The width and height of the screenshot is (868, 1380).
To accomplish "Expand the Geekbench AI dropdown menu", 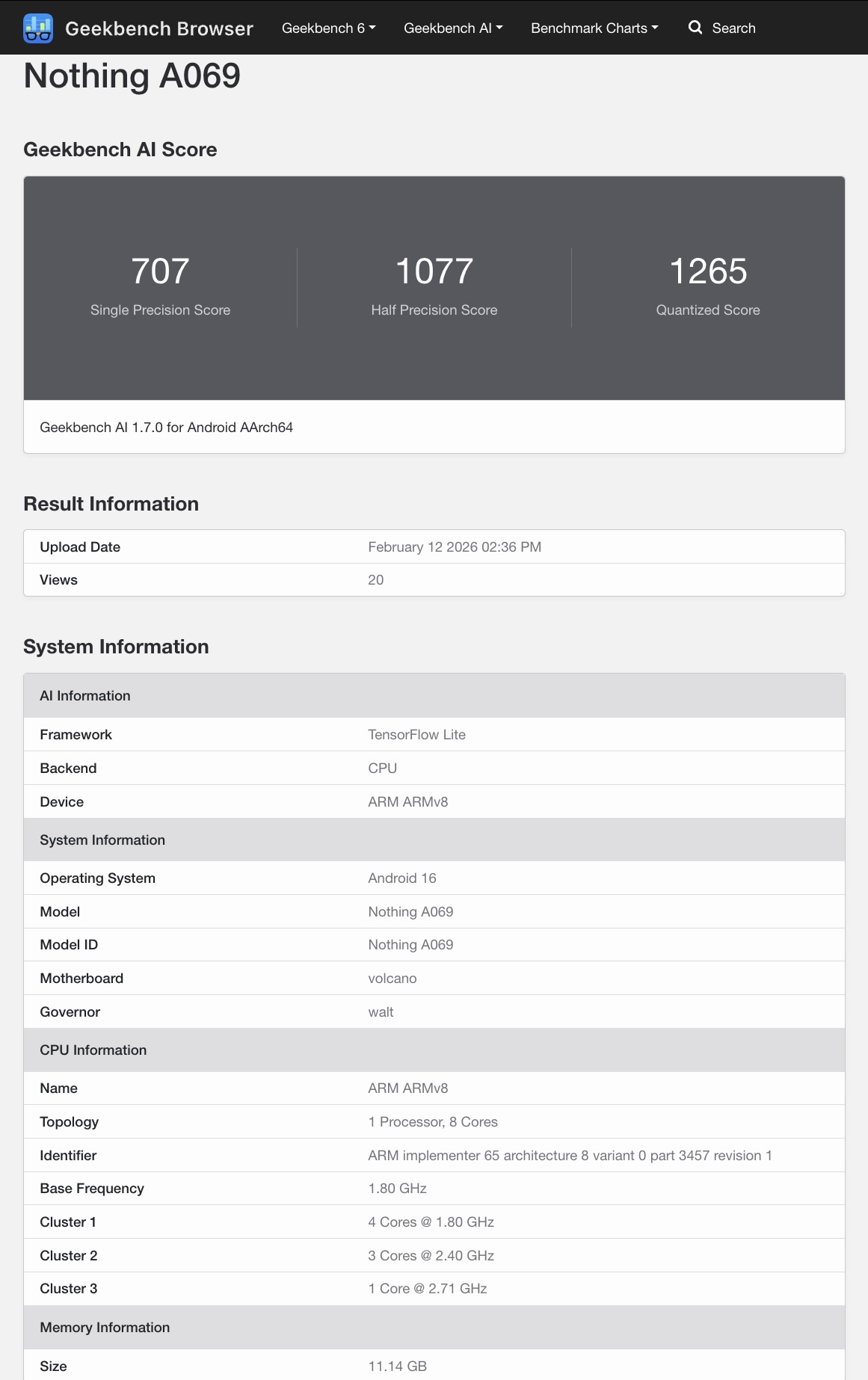I will [x=453, y=28].
